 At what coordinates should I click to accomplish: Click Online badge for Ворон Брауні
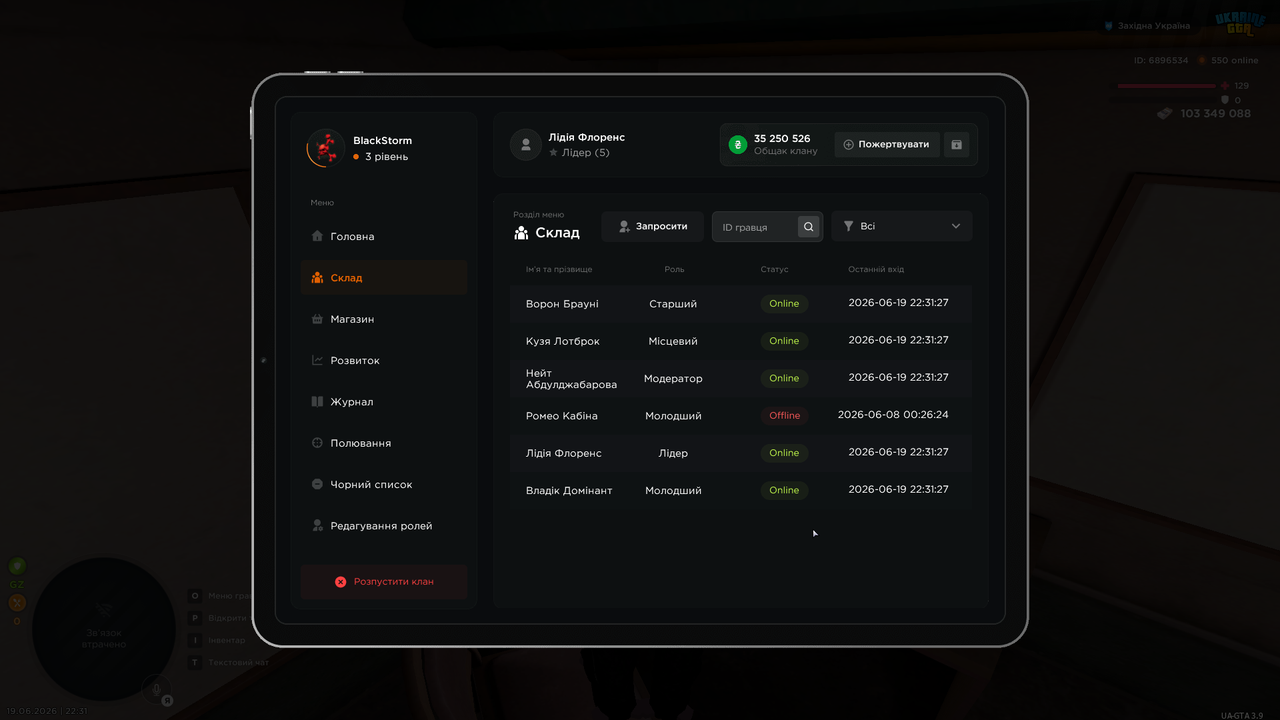pyautogui.click(x=784, y=303)
